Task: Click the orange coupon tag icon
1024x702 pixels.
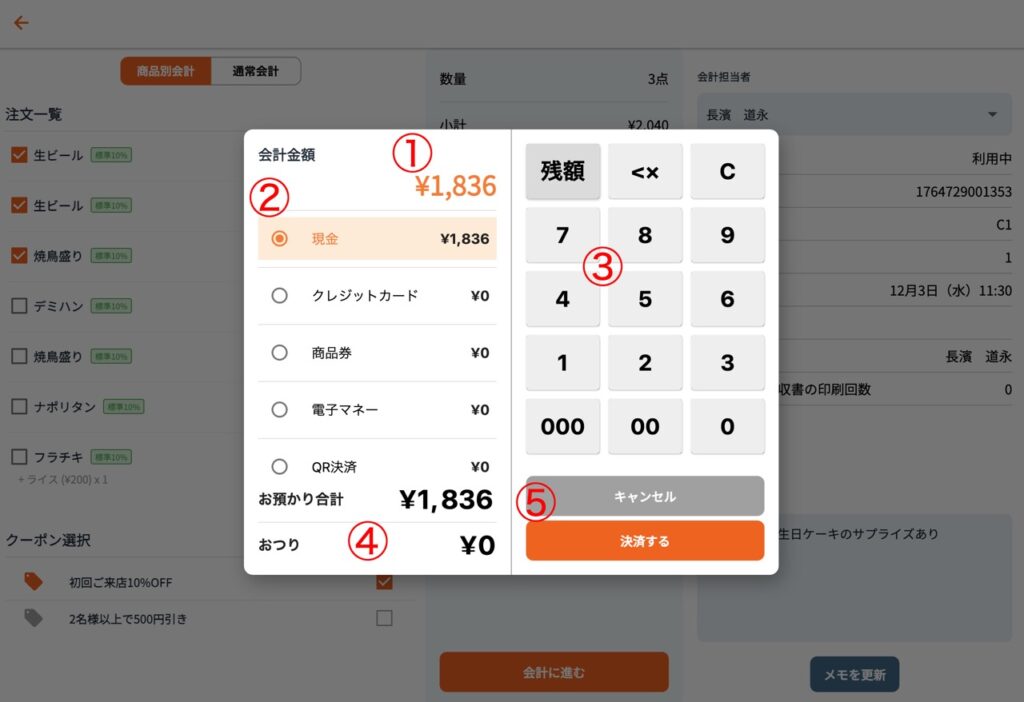Action: coord(34,582)
